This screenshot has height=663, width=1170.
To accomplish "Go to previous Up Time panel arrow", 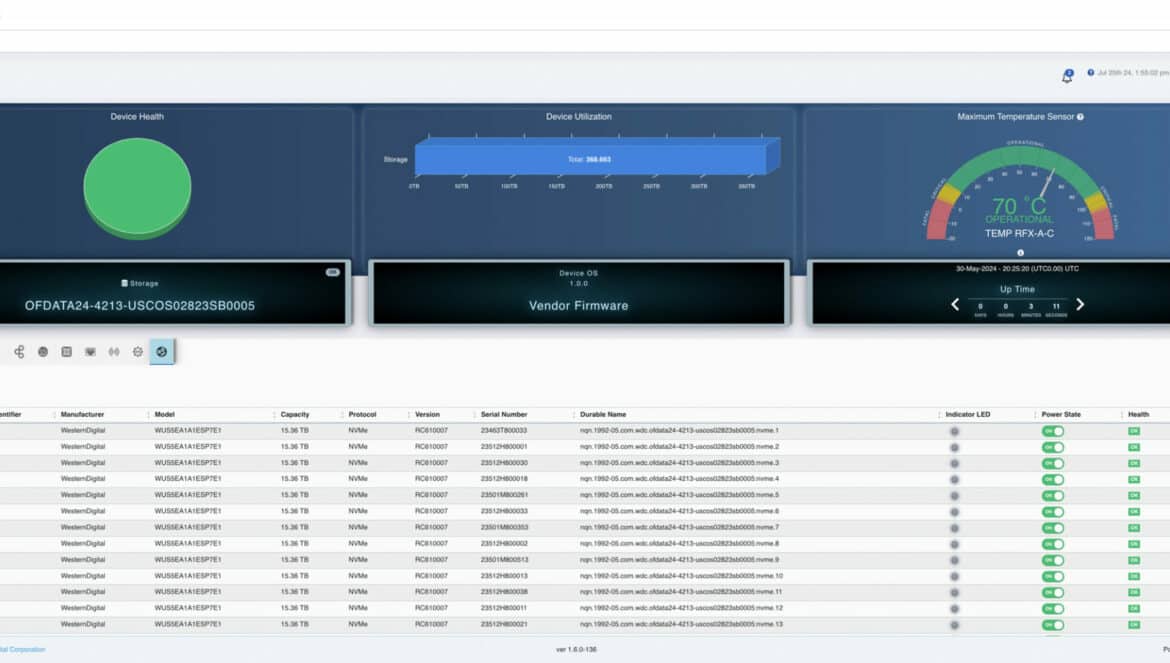I will 955,304.
